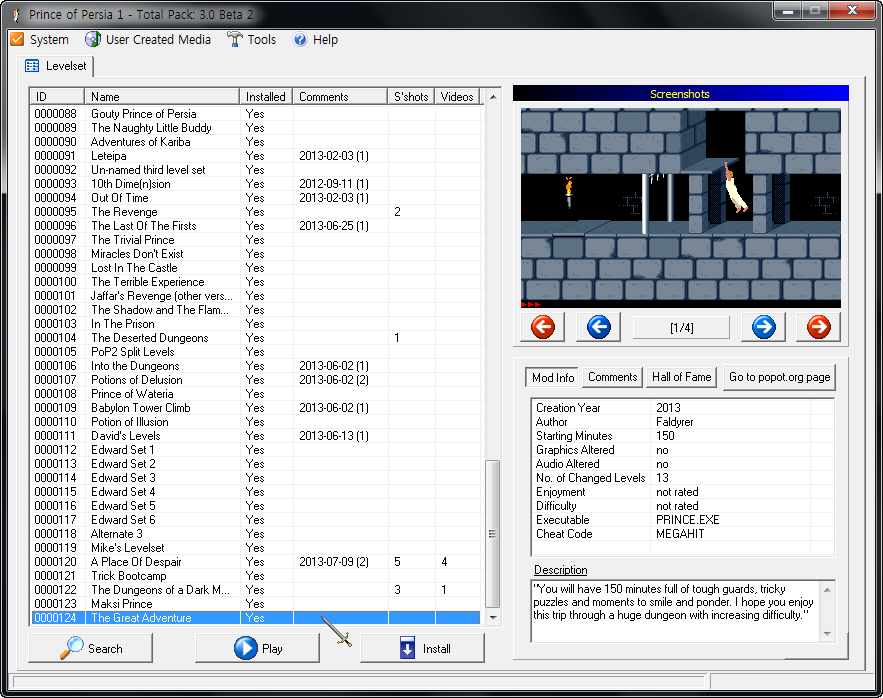Show previous screenshot with blue left arrow
Viewport: 883px width, 698px height.
click(599, 327)
